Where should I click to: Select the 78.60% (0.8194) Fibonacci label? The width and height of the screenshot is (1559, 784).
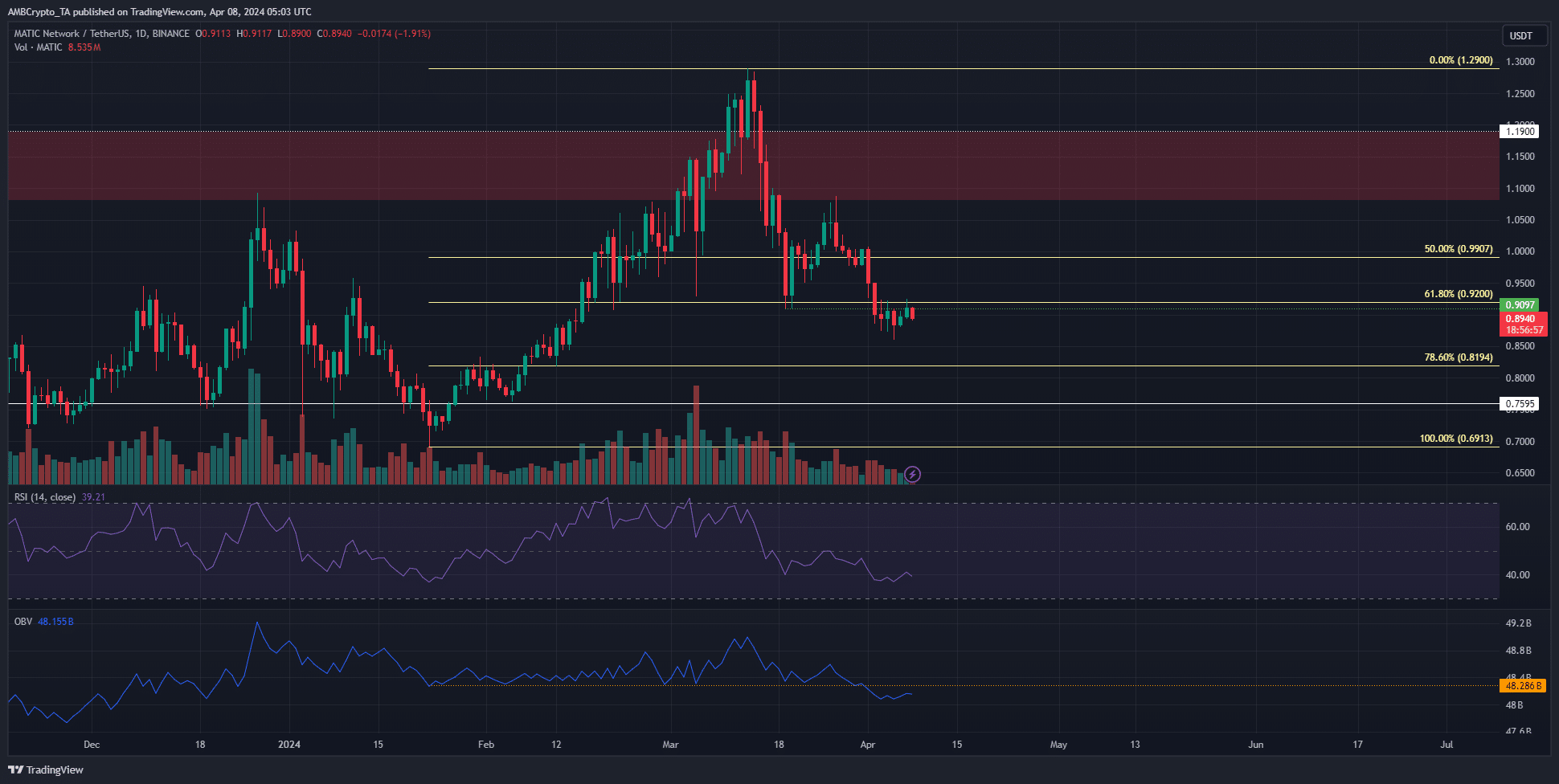1459,357
